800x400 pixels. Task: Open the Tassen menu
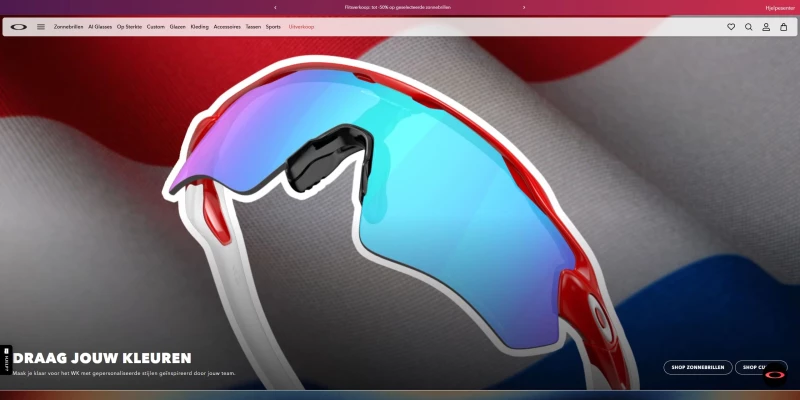pyautogui.click(x=253, y=27)
